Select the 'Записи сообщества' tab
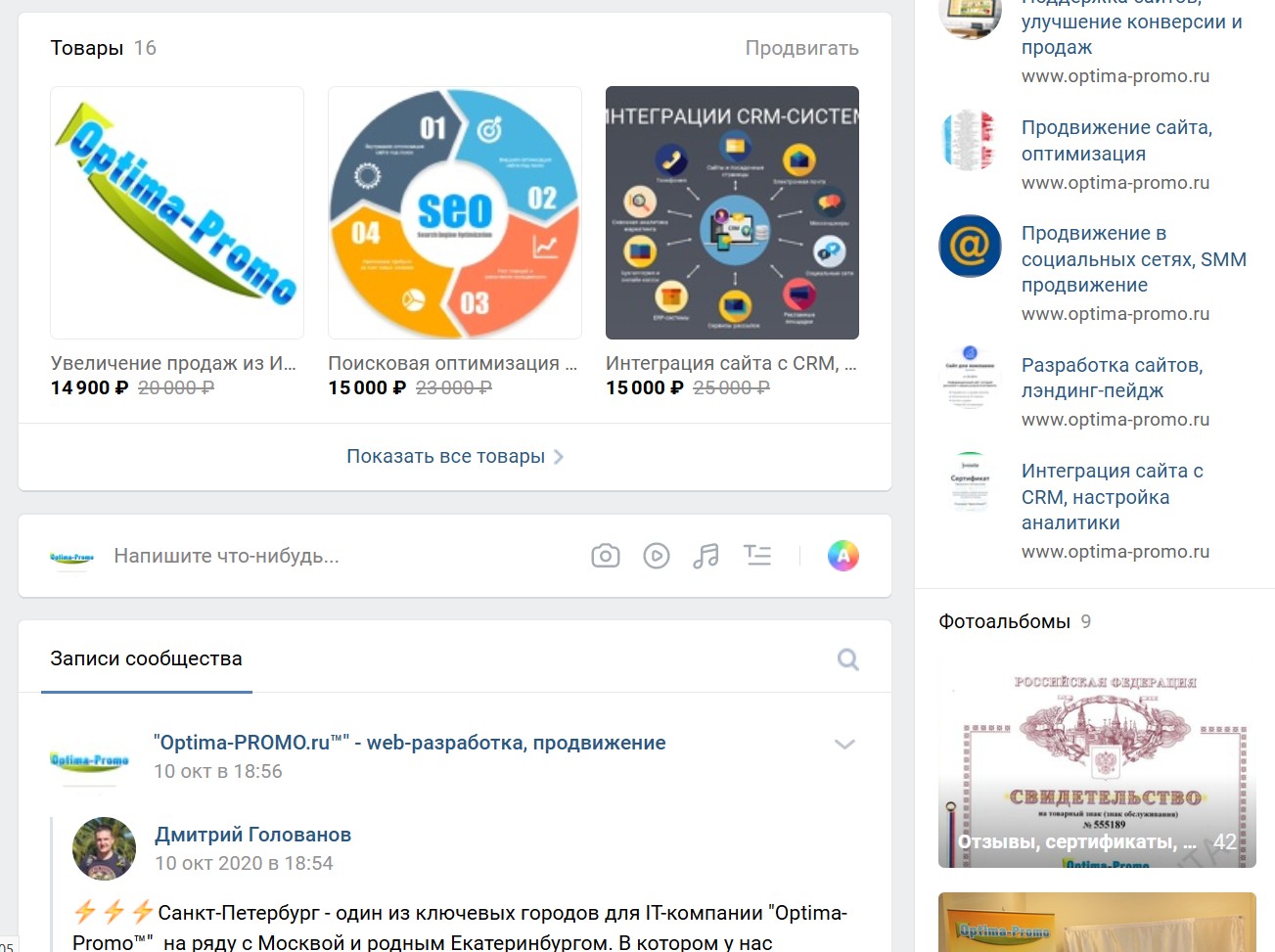The image size is (1275, 952). point(147,659)
